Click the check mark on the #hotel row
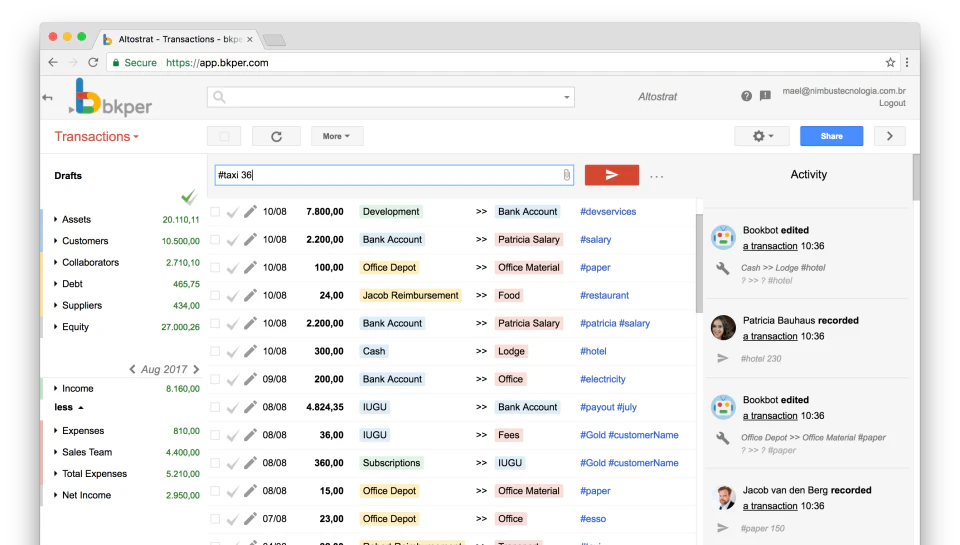 pyautogui.click(x=233, y=352)
